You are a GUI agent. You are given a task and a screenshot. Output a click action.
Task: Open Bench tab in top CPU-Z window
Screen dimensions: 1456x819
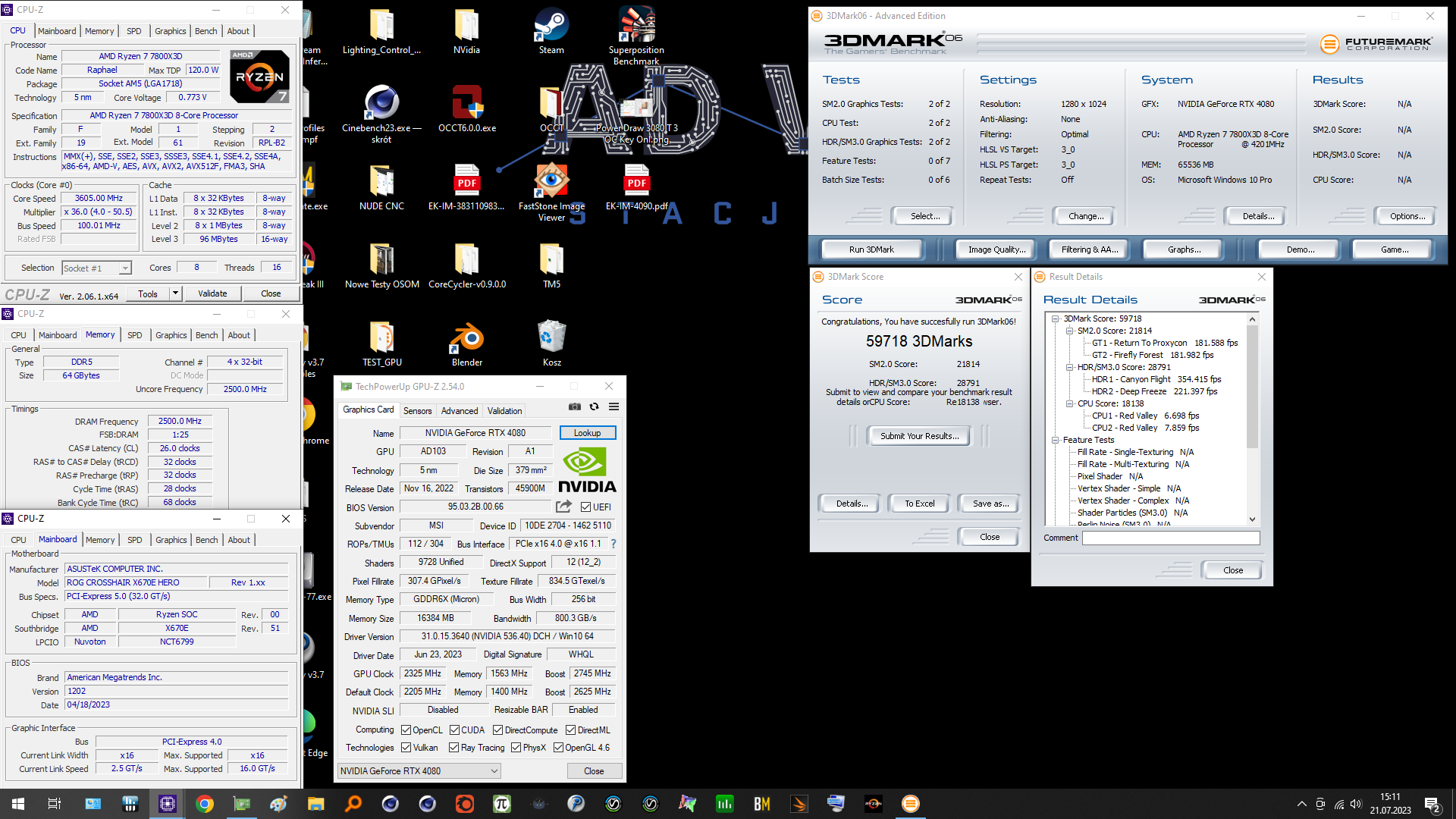point(206,31)
